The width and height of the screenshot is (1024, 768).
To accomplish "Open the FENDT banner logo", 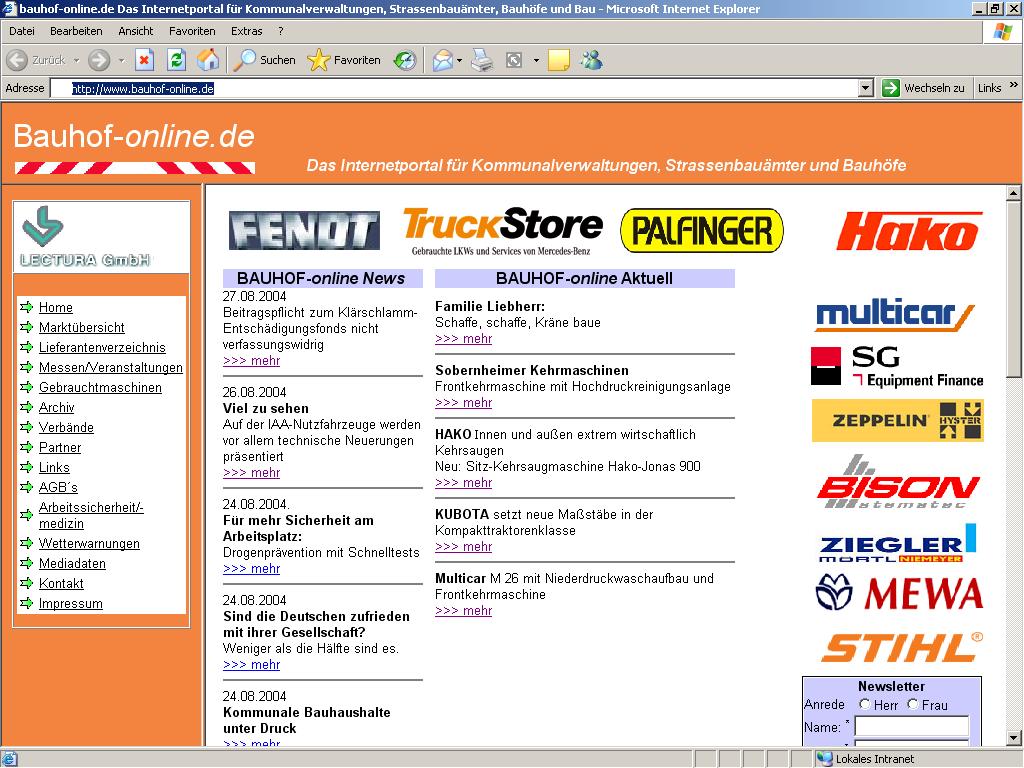I will [304, 230].
